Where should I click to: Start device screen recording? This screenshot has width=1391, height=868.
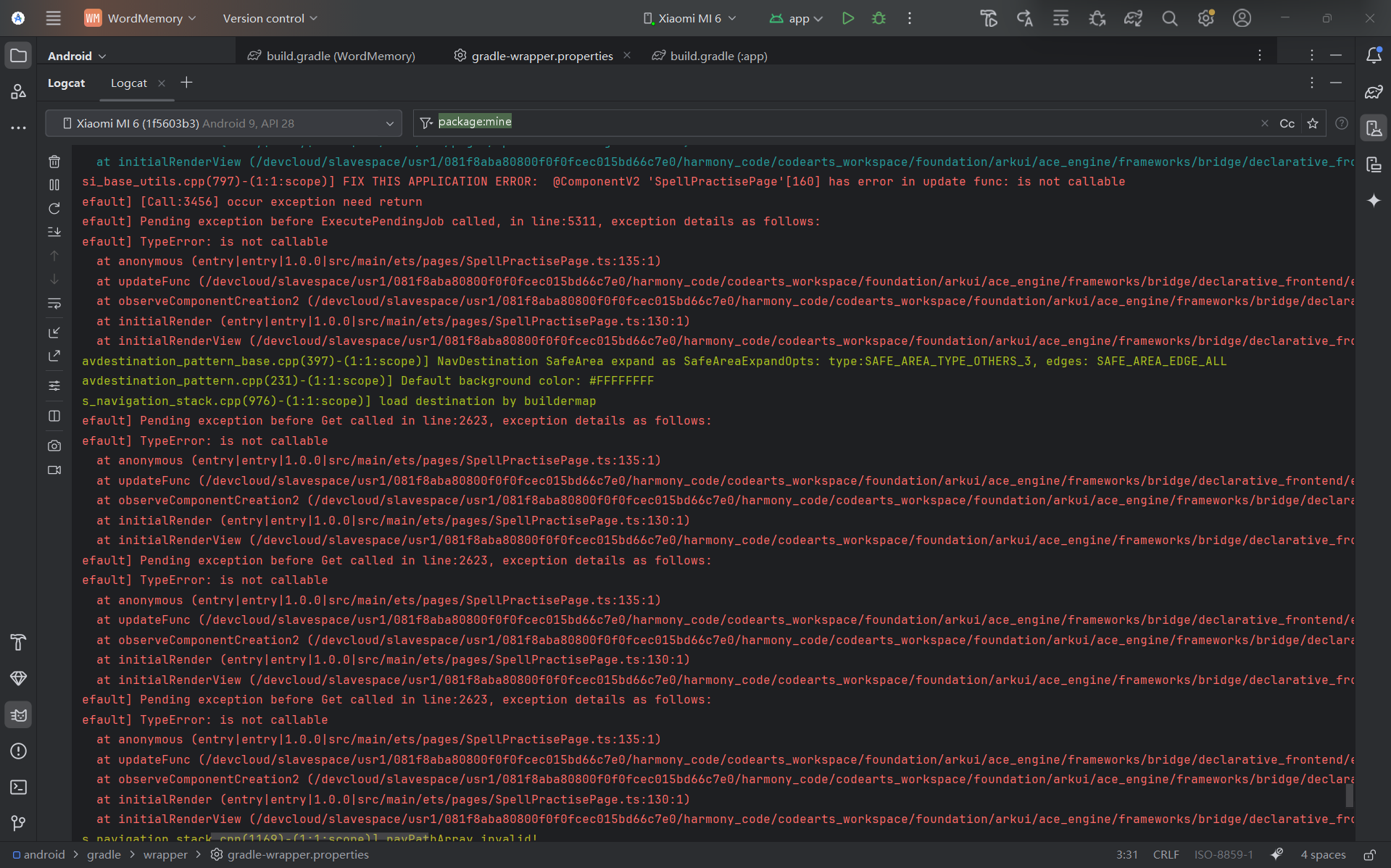coord(54,470)
